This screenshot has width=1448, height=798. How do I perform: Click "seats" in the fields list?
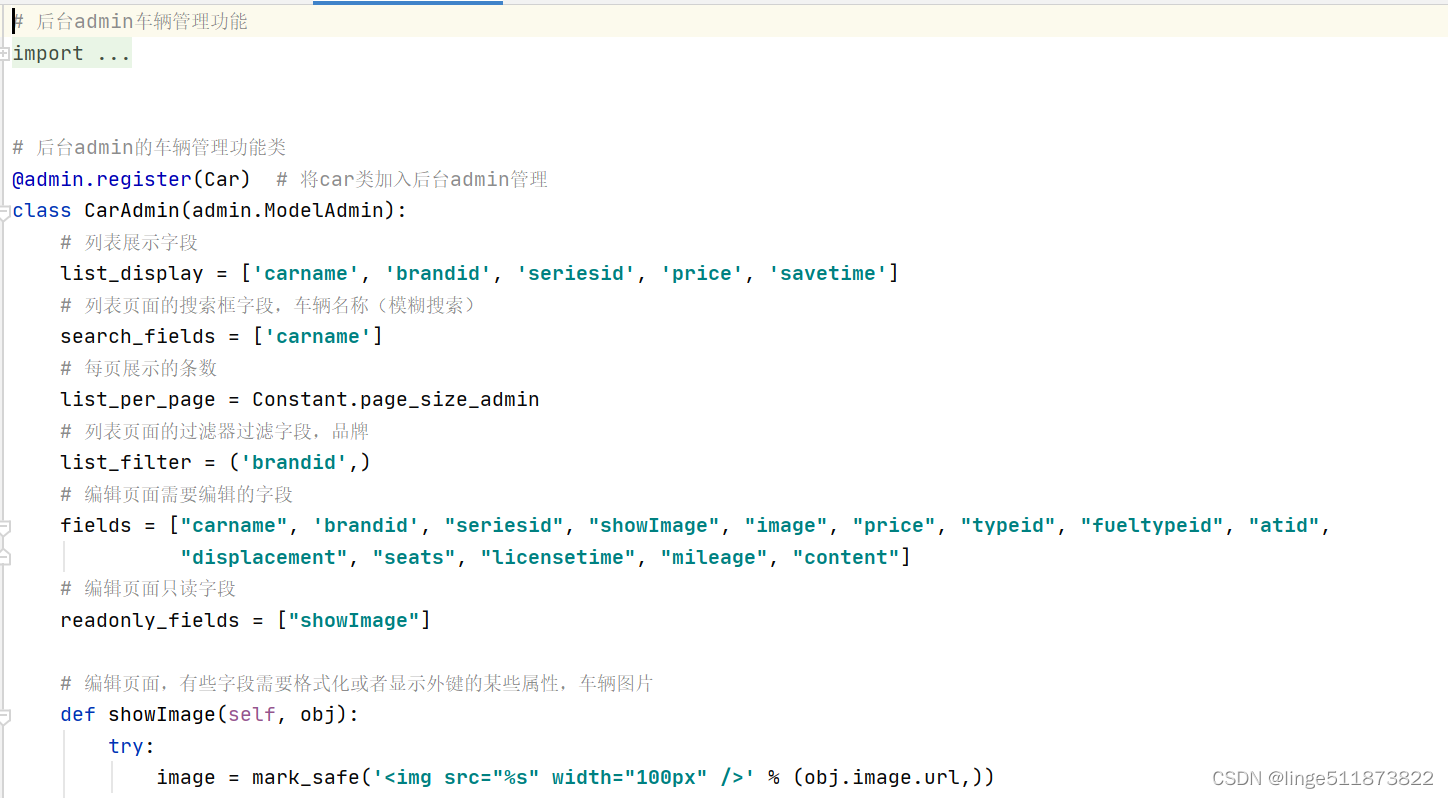414,558
